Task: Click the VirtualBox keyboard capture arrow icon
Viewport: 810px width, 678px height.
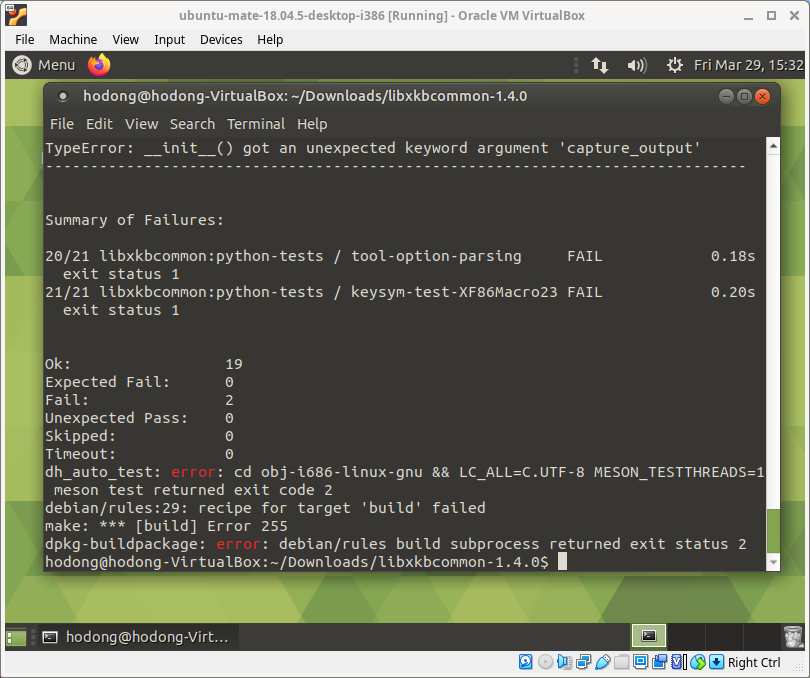Action: [716, 662]
